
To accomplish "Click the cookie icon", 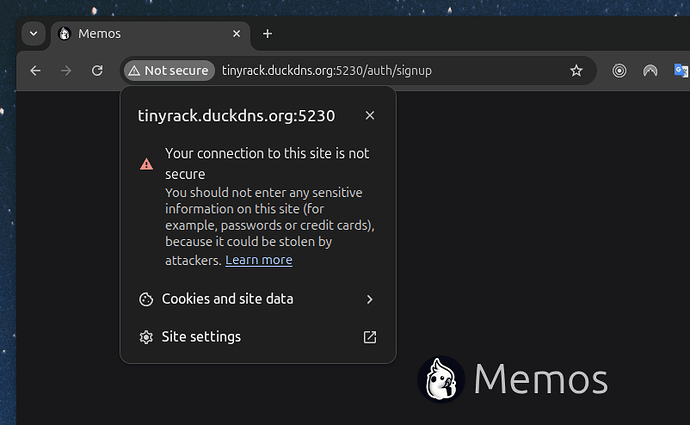I will point(146,299).
